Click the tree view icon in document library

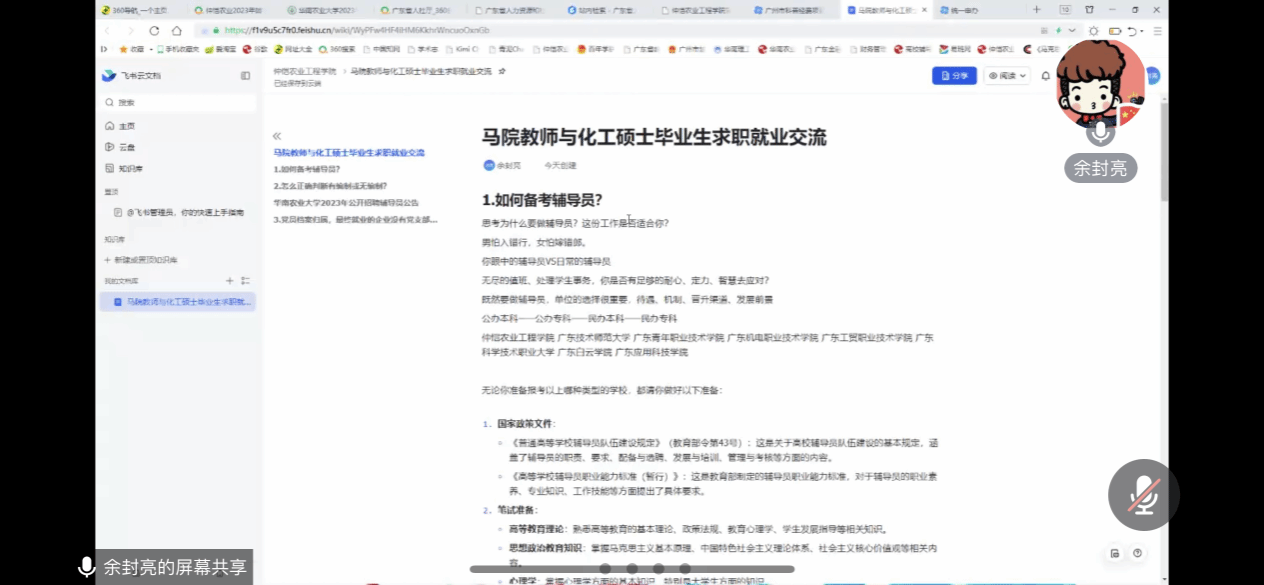tap(246, 281)
